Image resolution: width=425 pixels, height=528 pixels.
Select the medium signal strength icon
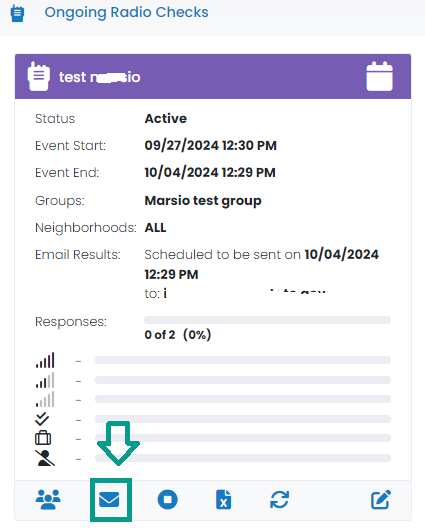pos(45,380)
